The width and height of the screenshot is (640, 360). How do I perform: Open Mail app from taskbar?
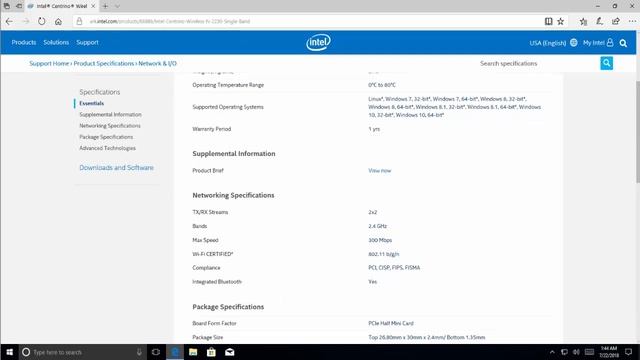click(229, 352)
